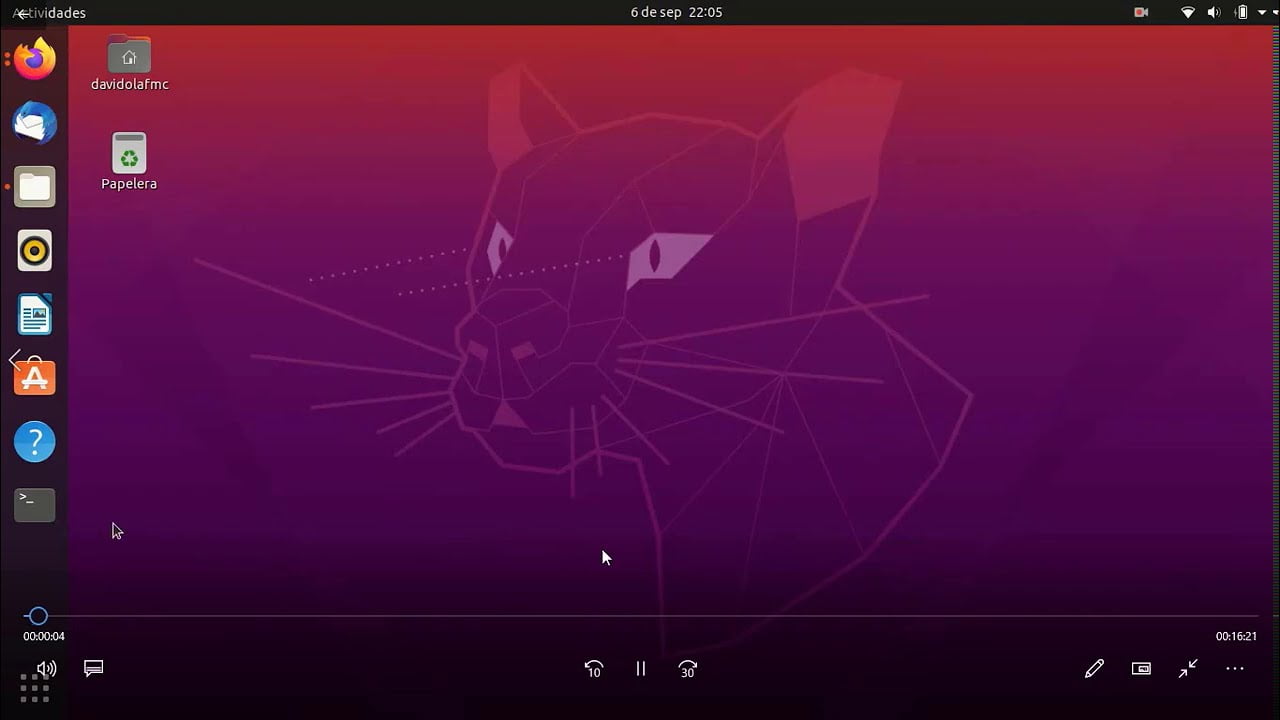Open the pencil edit tool

1094,669
